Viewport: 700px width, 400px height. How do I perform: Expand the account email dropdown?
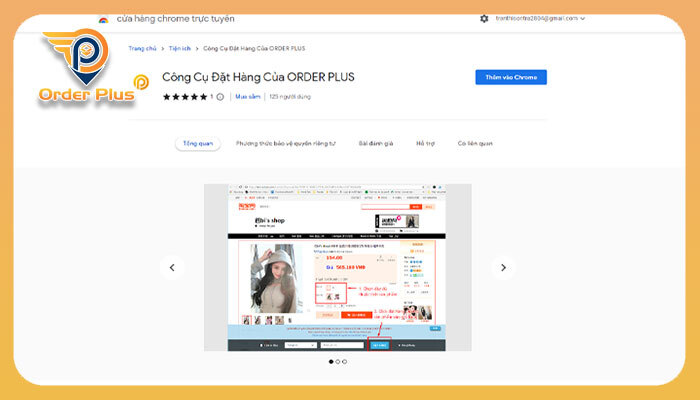(540, 18)
